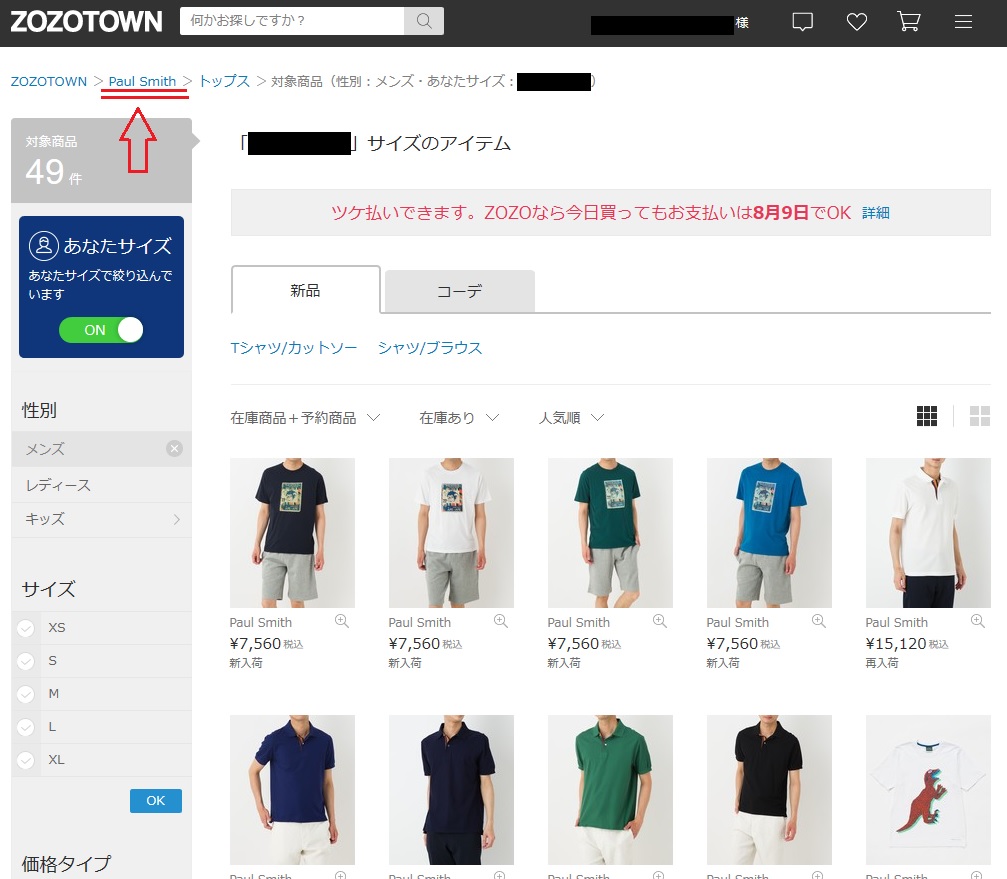Remove the メンズ filter with x icon
Image resolution: width=1007 pixels, height=879 pixels.
174,449
